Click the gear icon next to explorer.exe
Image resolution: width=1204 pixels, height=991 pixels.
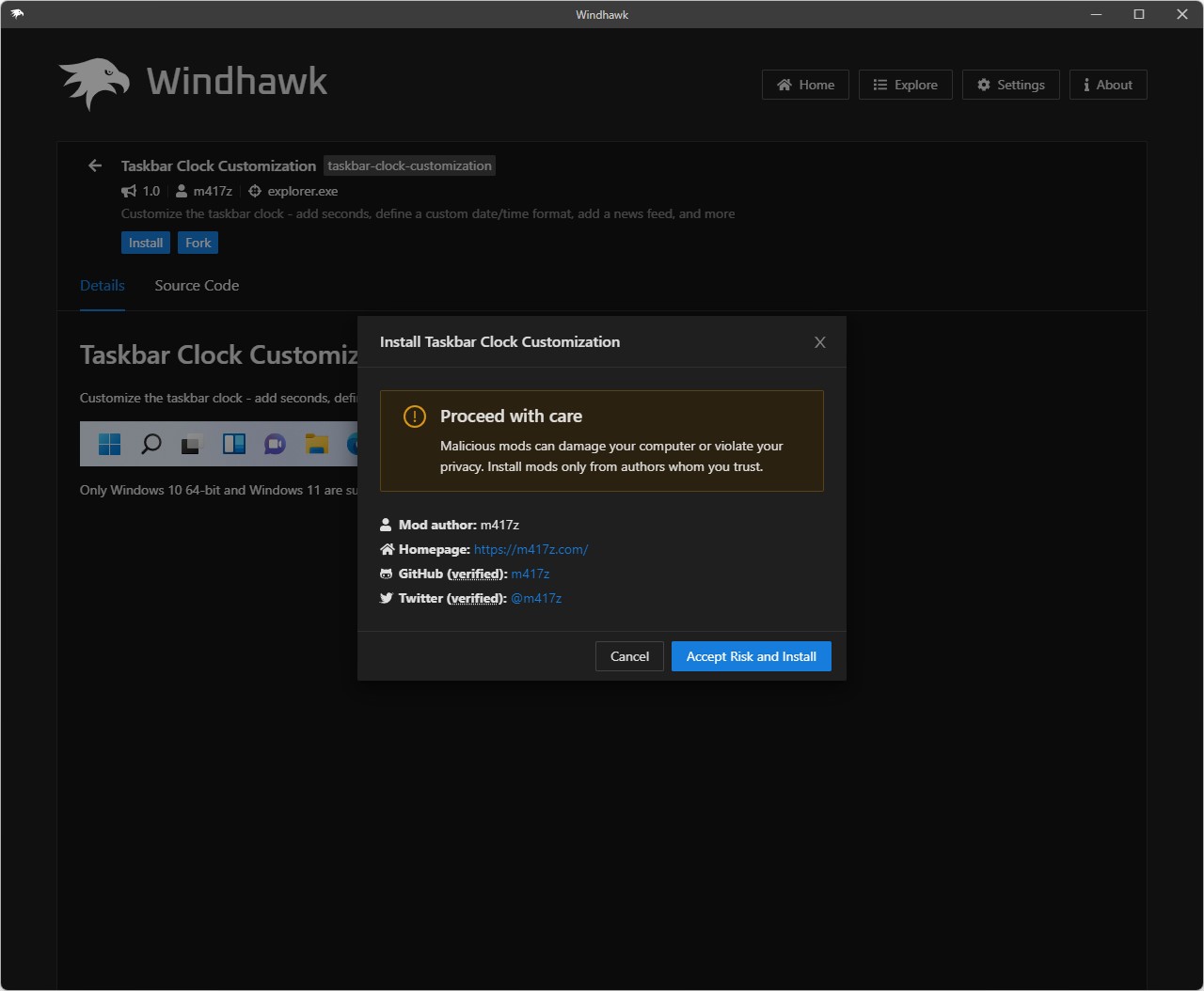coord(254,191)
